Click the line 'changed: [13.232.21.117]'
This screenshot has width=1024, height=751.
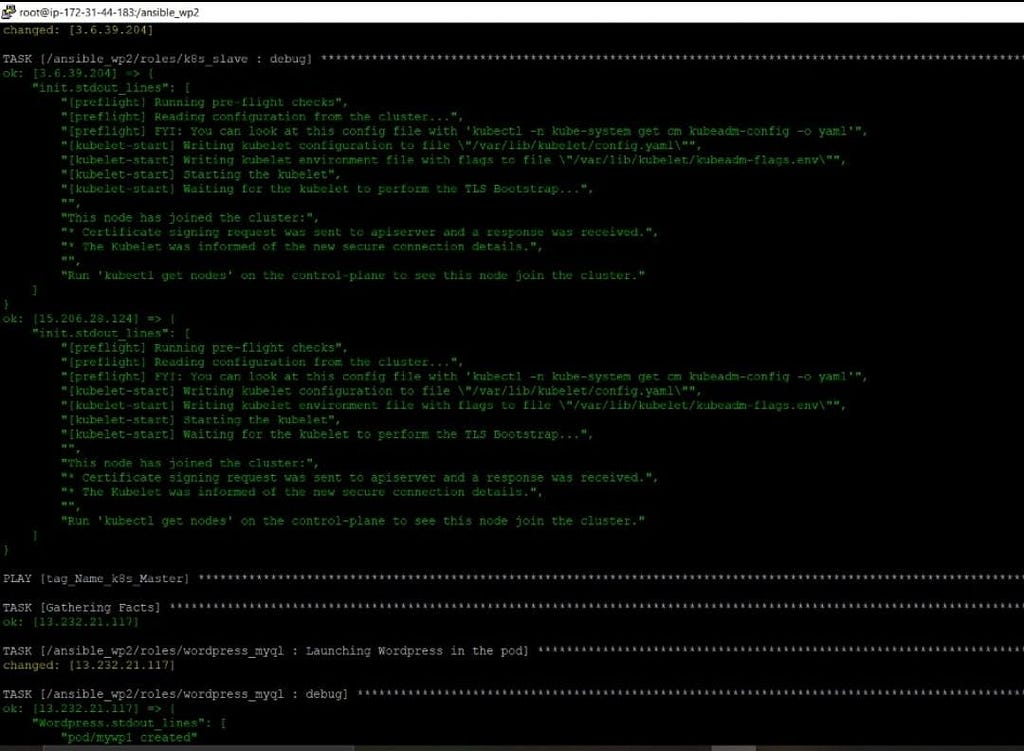point(89,665)
